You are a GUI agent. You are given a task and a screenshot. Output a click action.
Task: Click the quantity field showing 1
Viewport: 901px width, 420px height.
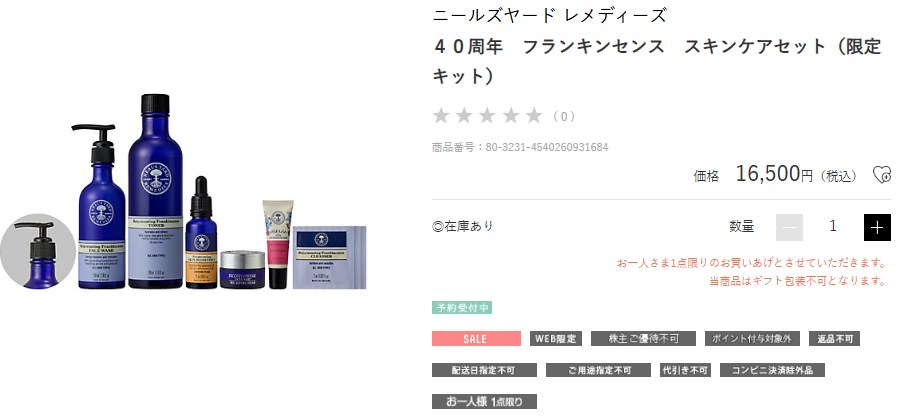tap(833, 226)
